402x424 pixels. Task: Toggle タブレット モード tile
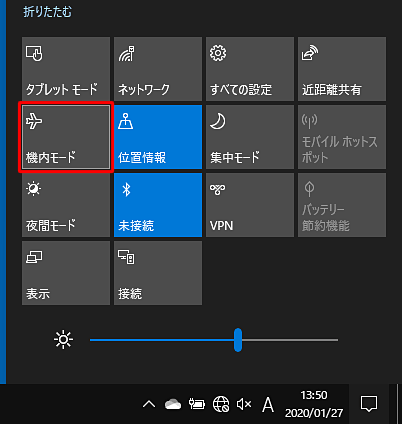(66, 69)
